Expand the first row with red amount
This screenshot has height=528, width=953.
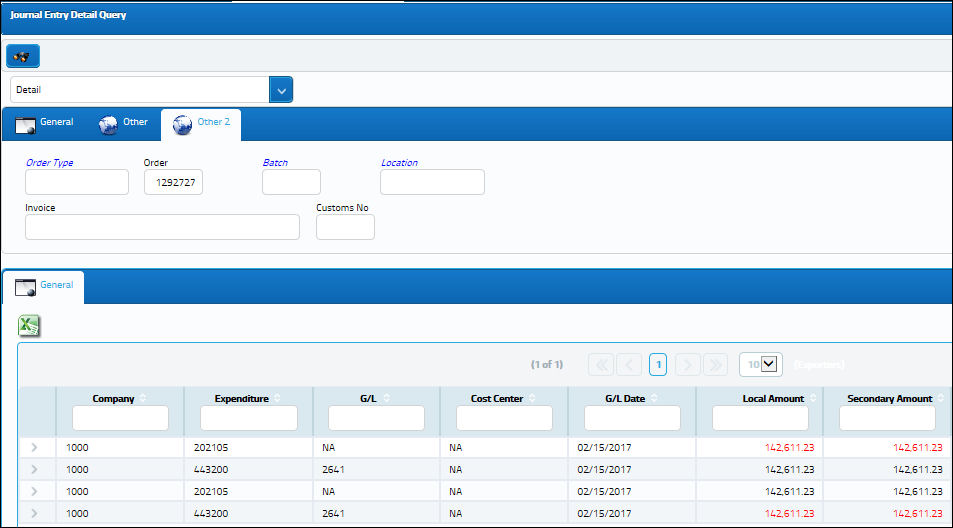(x=35, y=447)
